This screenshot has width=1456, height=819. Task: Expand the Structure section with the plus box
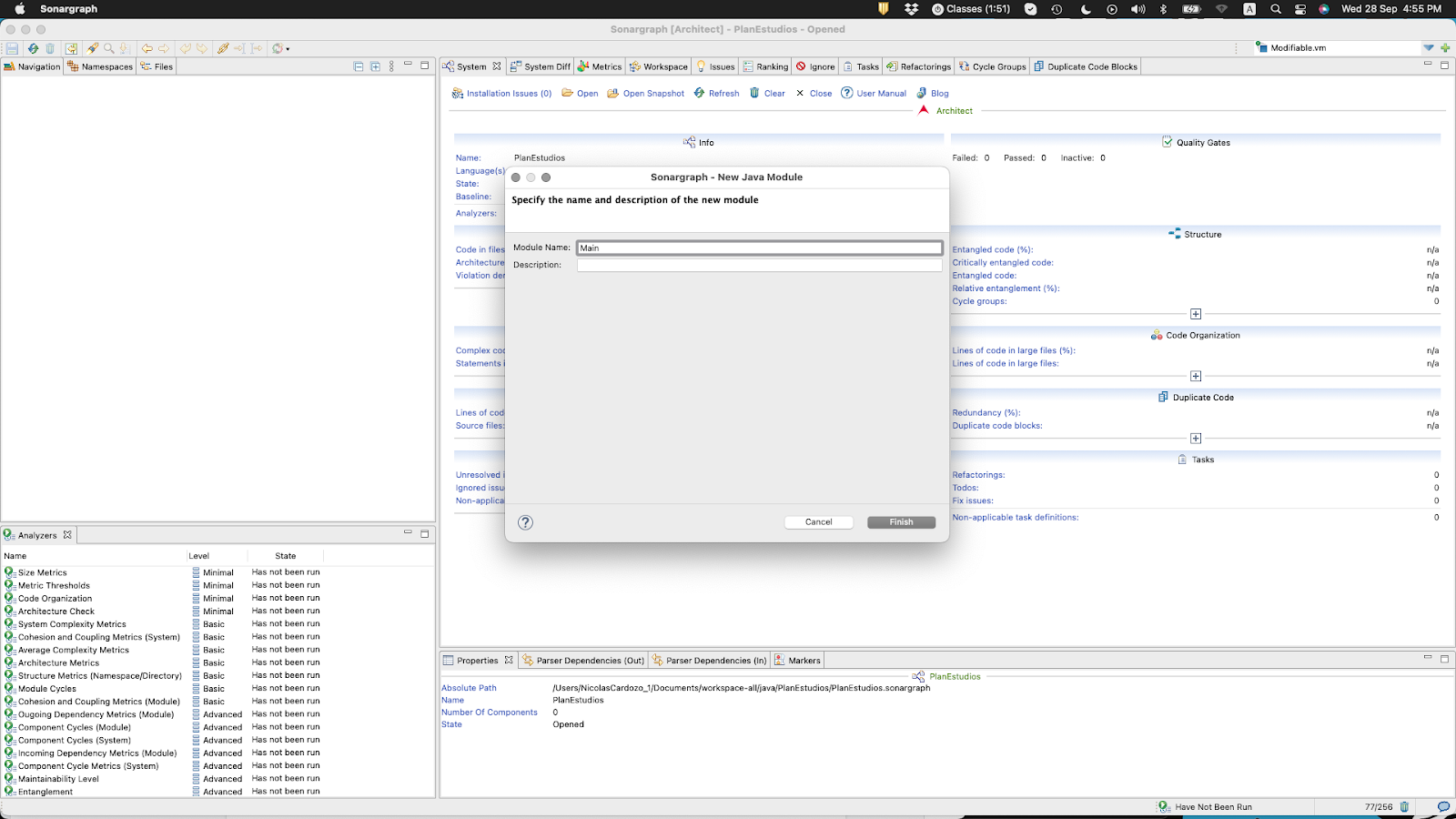tap(1196, 314)
